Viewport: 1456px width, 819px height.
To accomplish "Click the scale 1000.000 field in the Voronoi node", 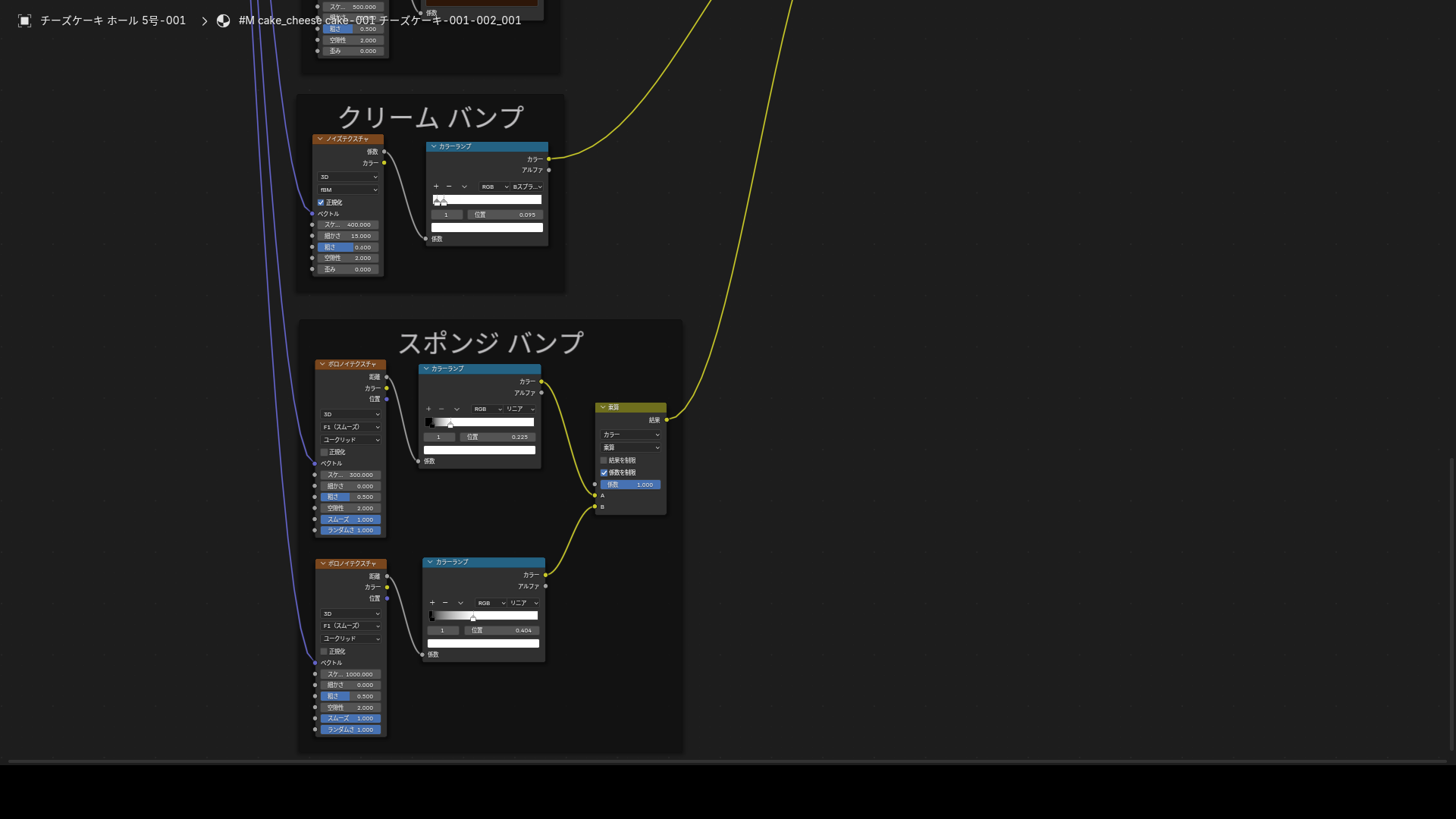I will 351,674.
